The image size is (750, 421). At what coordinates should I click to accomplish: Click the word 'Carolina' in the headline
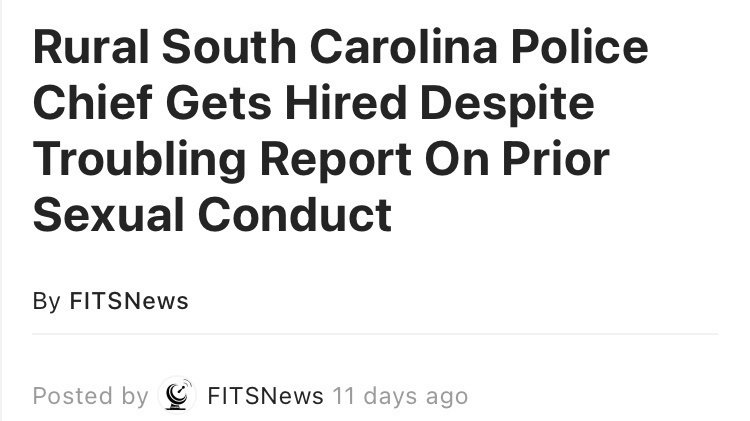404,47
